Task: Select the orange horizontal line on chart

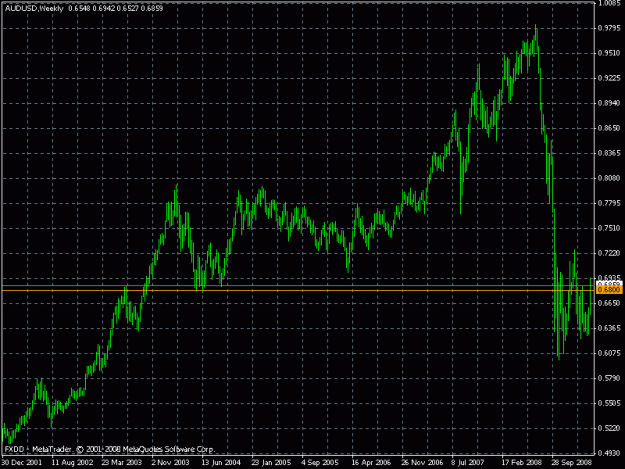Action: pyautogui.click(x=298, y=290)
